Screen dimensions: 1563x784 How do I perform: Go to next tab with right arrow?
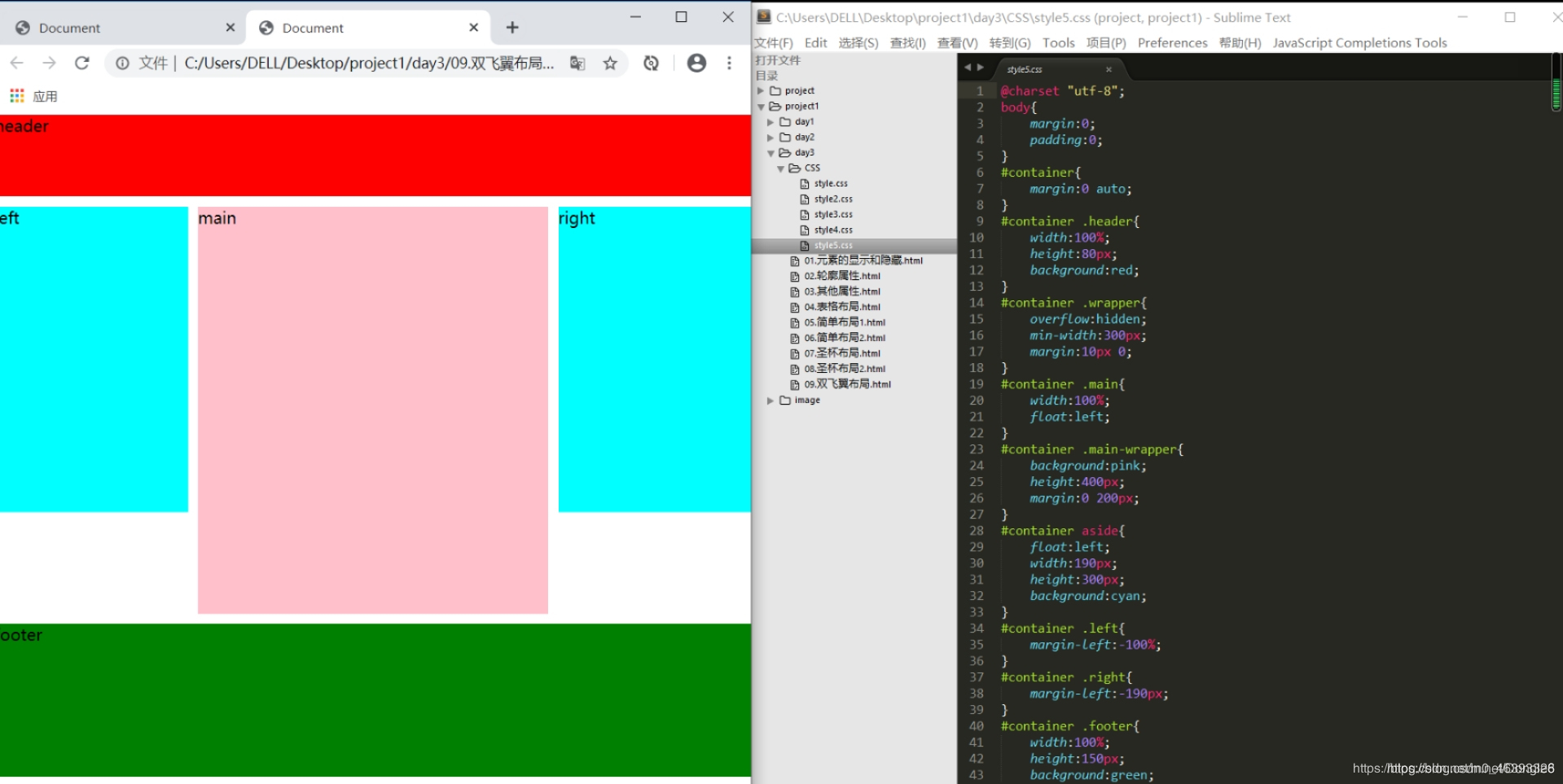pyautogui.click(x=980, y=68)
